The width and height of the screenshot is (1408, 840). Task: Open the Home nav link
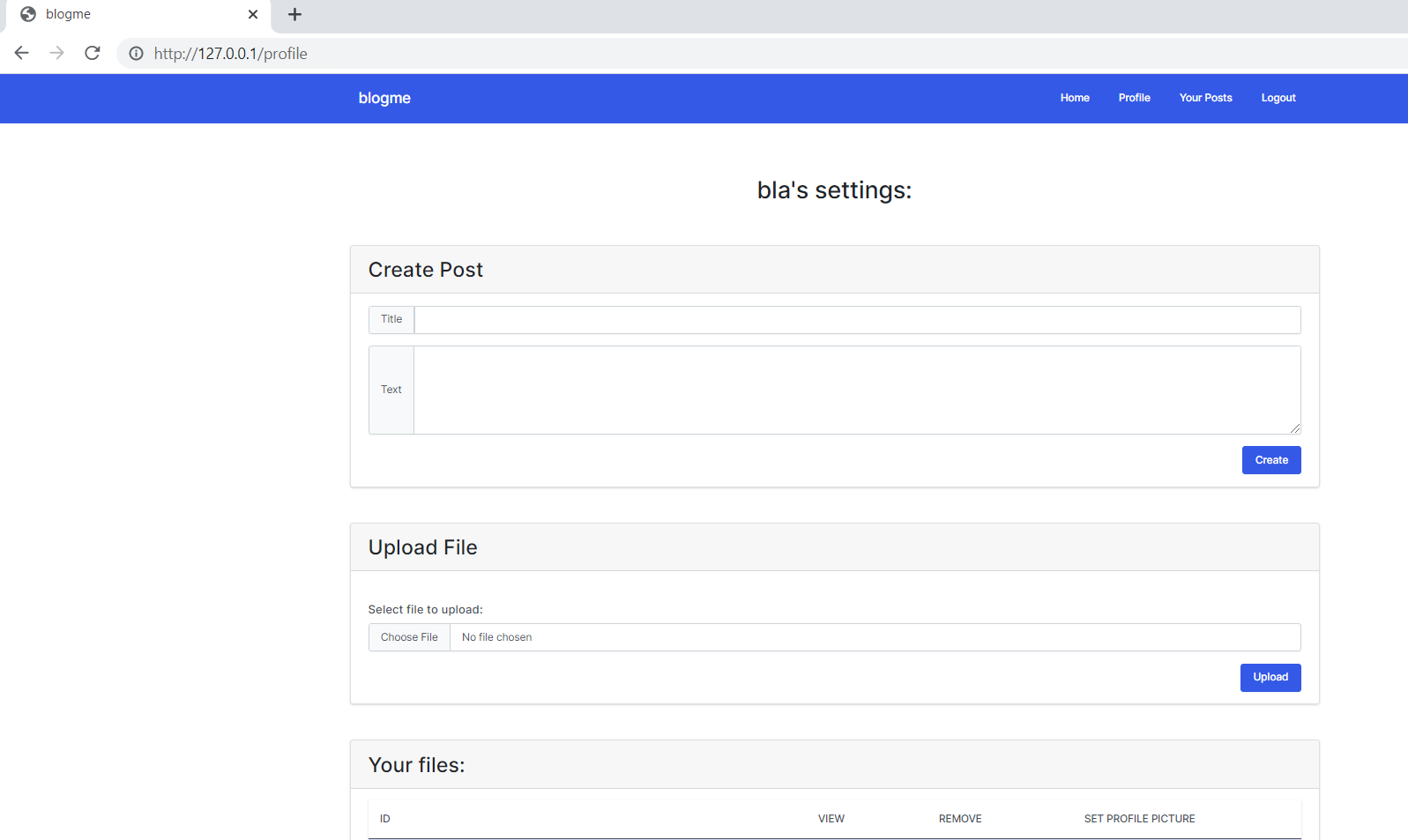point(1074,98)
